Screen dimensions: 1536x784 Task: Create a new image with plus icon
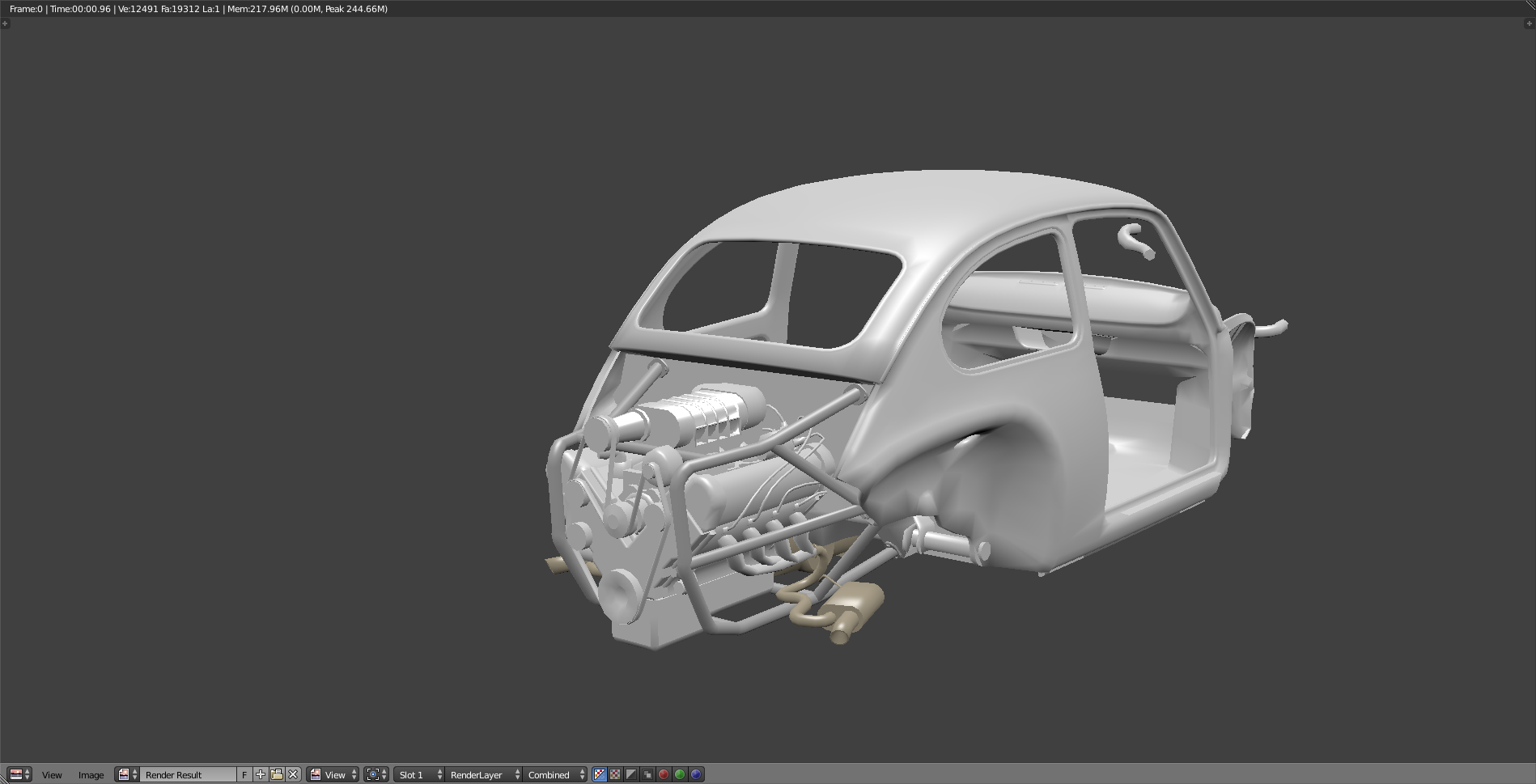point(261,774)
